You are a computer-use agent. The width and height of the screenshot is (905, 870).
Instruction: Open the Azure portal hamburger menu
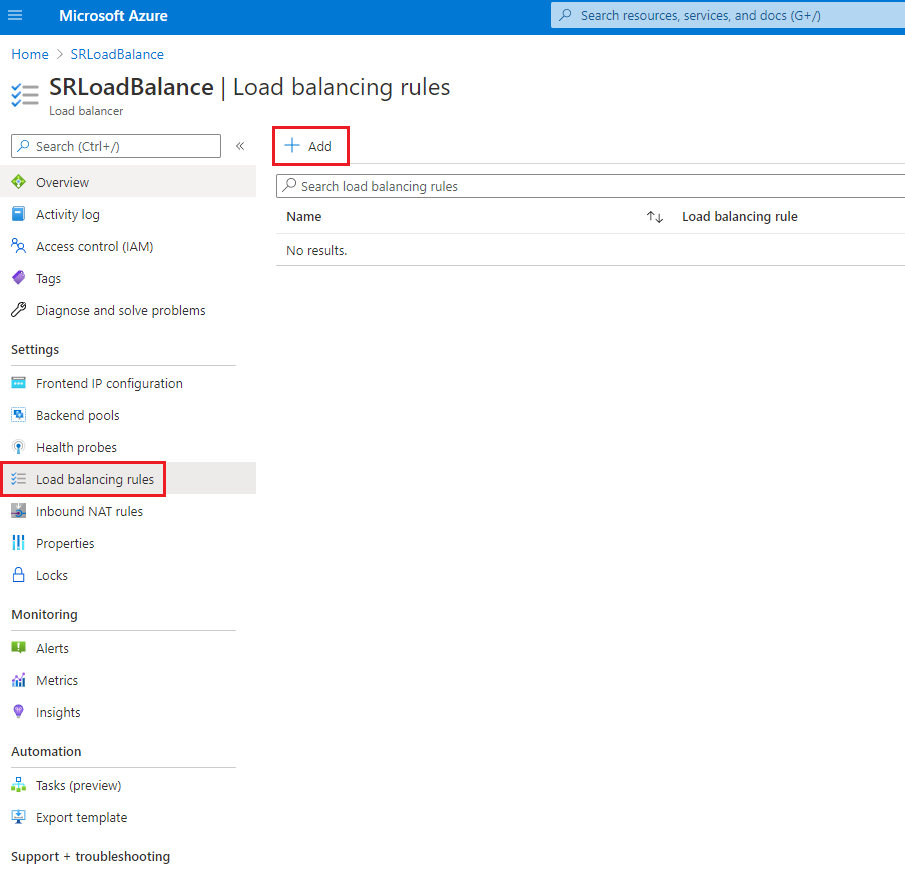pos(15,15)
